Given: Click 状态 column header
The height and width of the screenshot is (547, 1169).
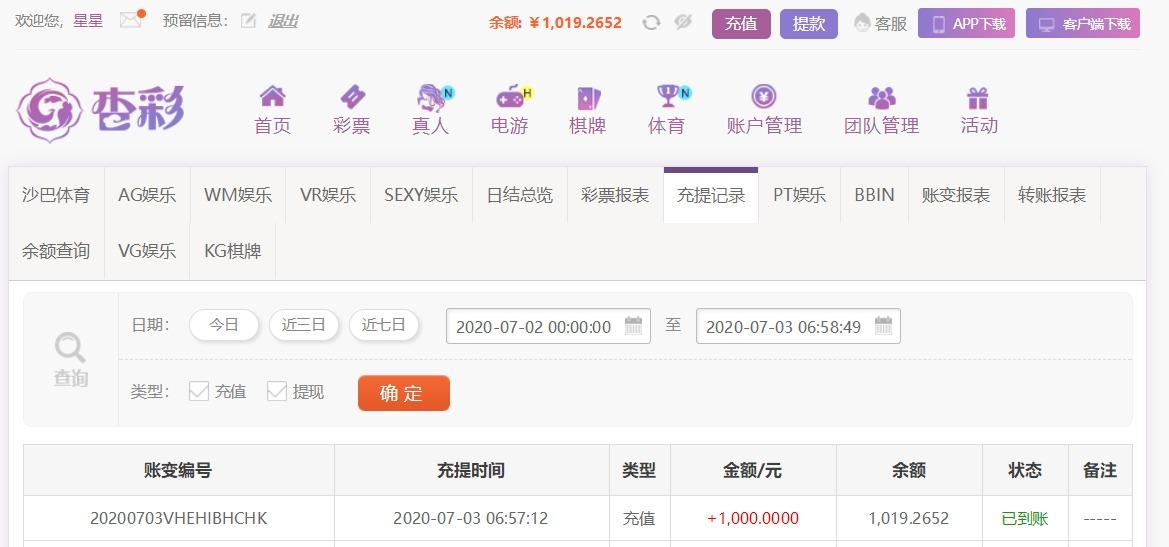Looking at the screenshot, I should pos(1025,470).
